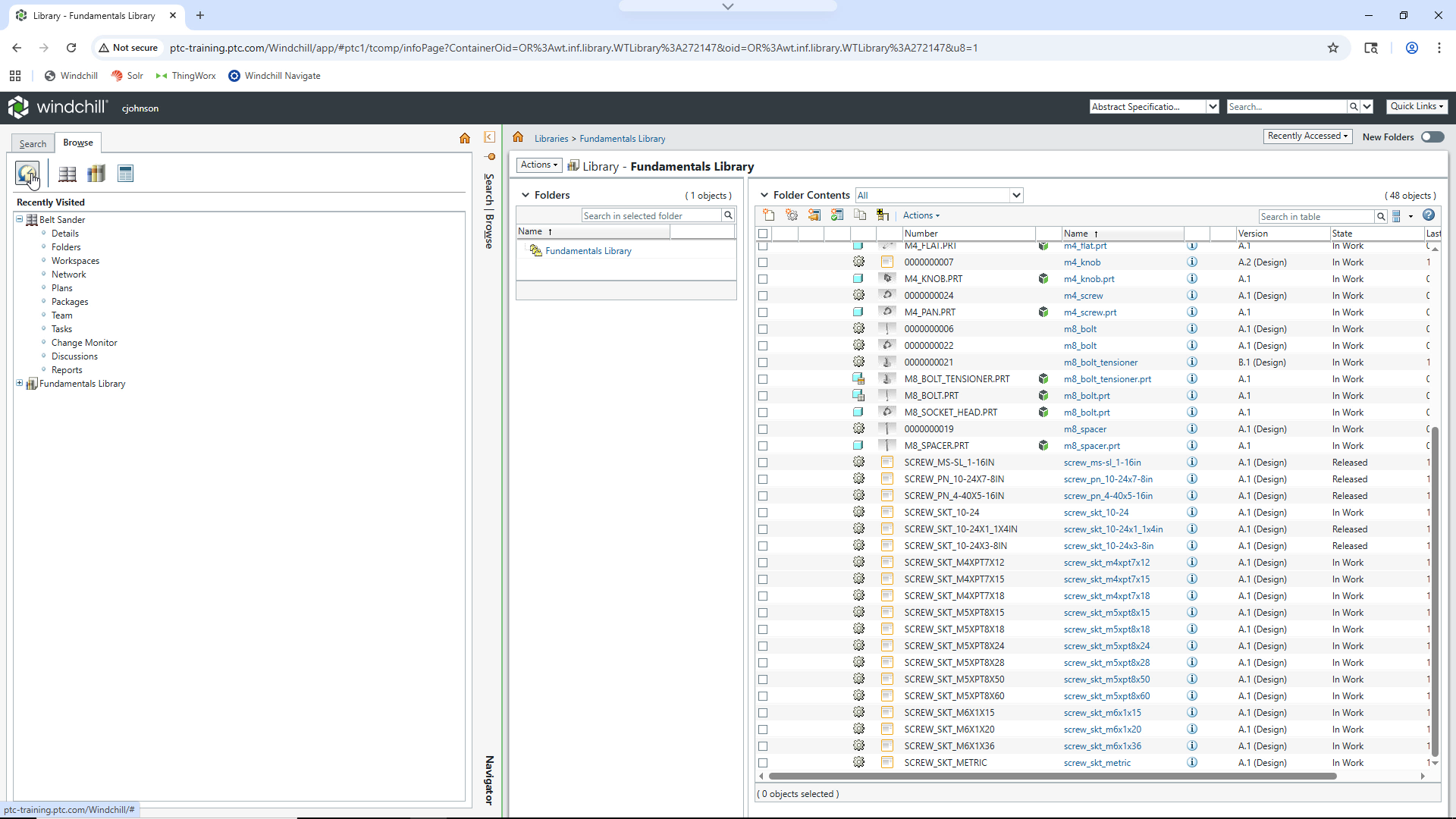Open the last navigator browse icon (list view)
The height and width of the screenshot is (819, 1456).
[126, 174]
